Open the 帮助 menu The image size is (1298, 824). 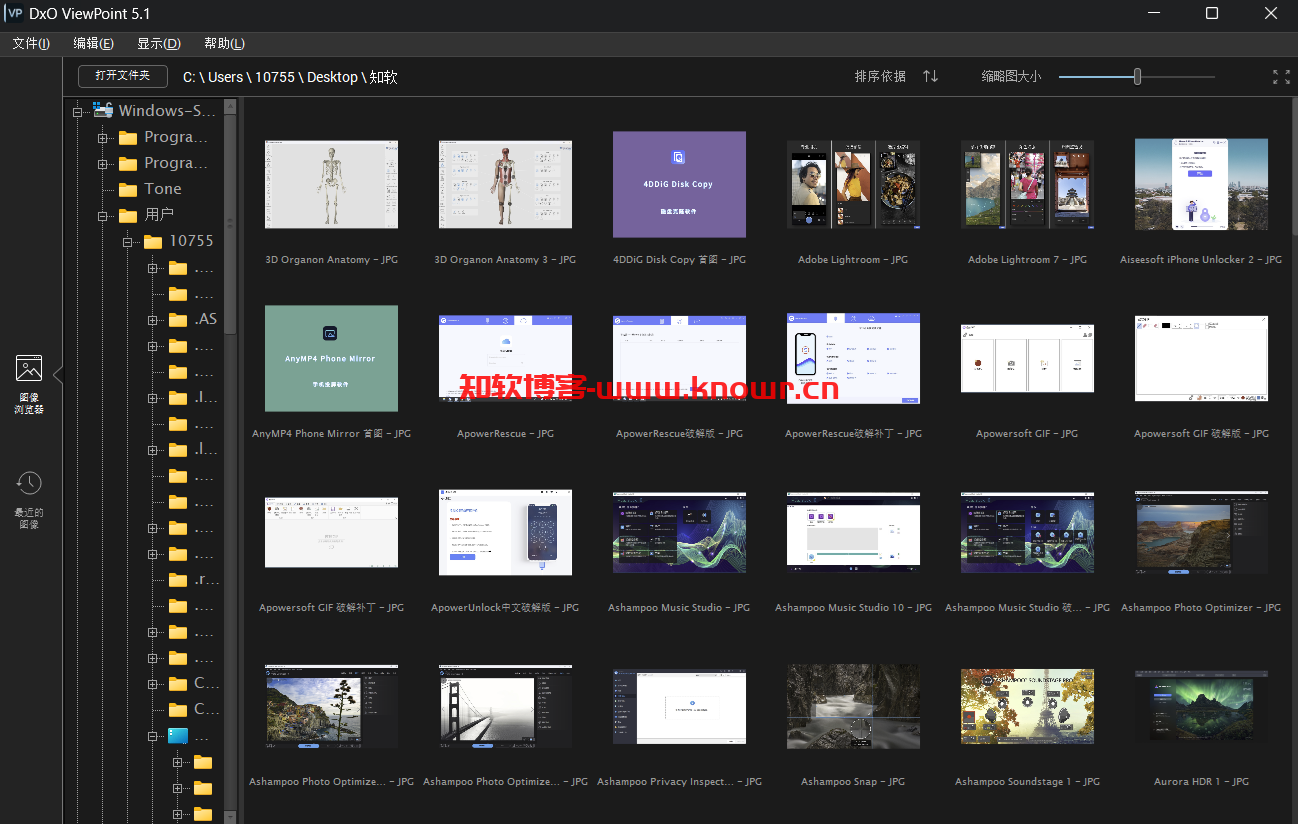224,44
